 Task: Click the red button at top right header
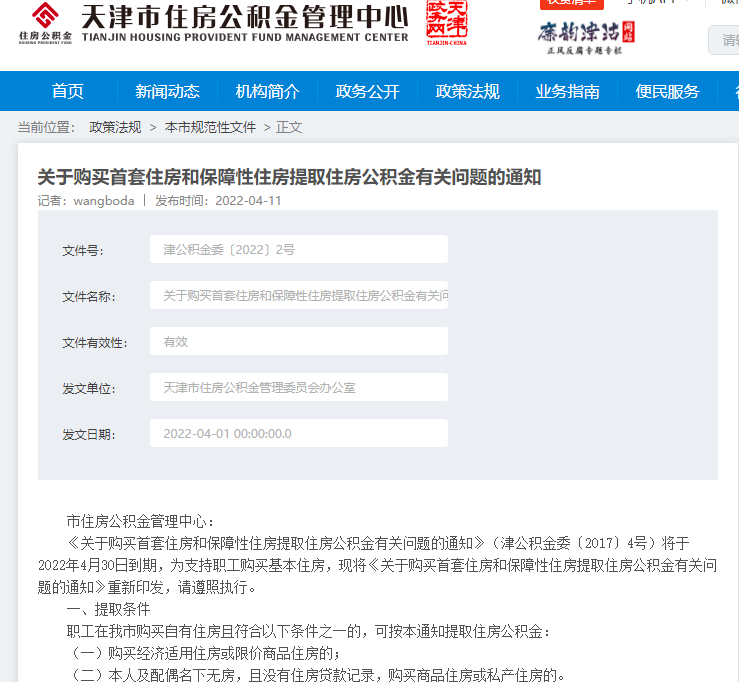pyautogui.click(x=572, y=4)
